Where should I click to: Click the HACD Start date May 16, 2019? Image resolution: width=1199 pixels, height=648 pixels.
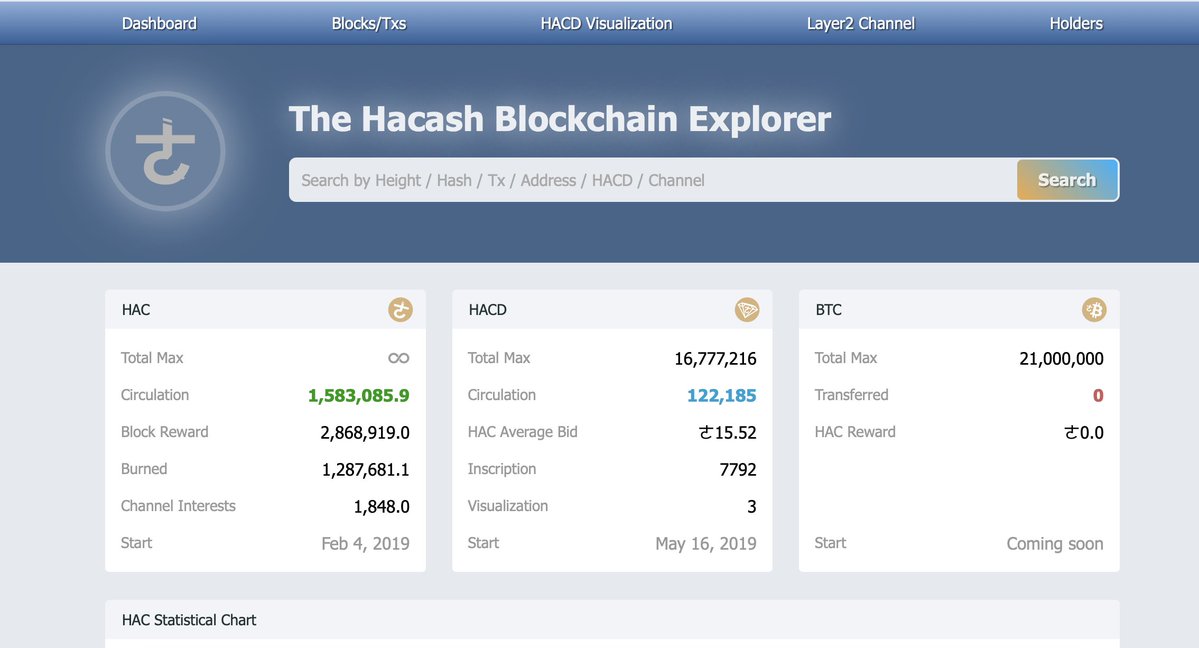click(706, 544)
